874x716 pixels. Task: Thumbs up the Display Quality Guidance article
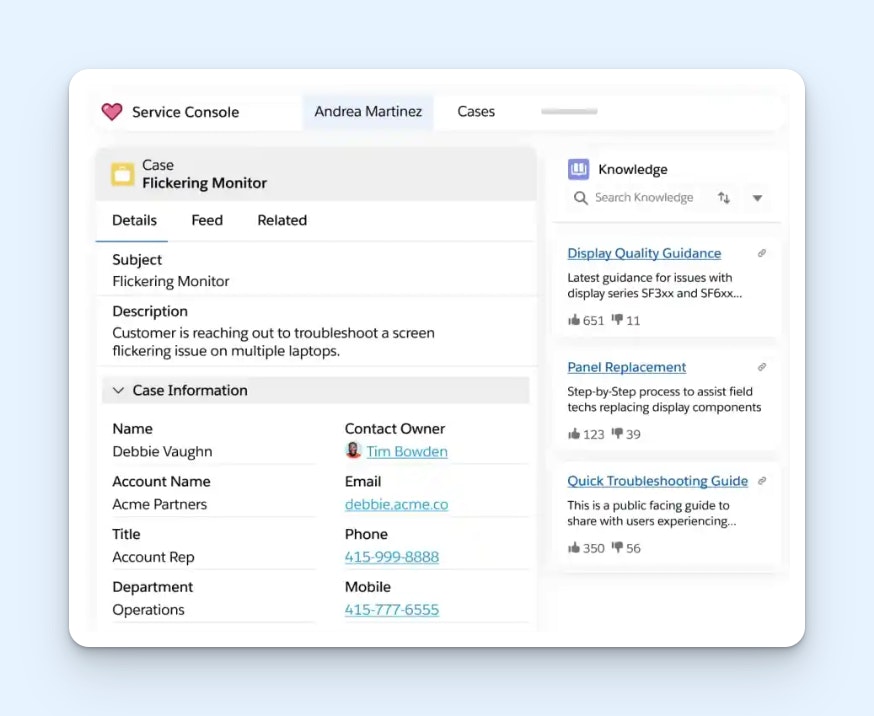(574, 321)
